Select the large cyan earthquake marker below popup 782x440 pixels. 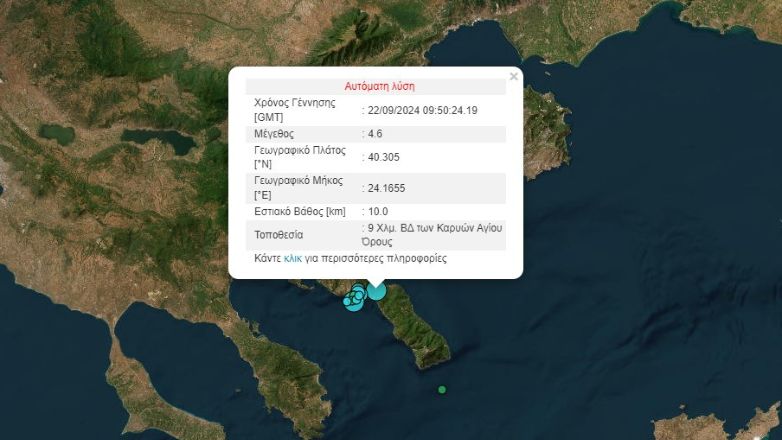coord(376,291)
